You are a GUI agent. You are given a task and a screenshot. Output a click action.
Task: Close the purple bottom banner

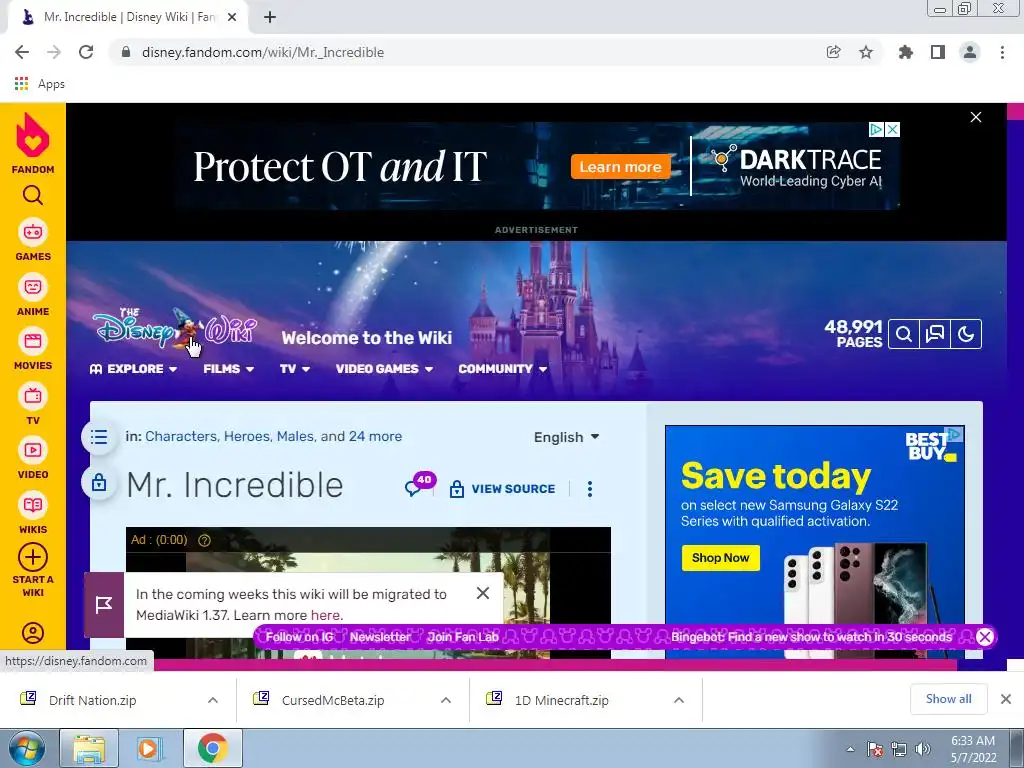point(985,637)
